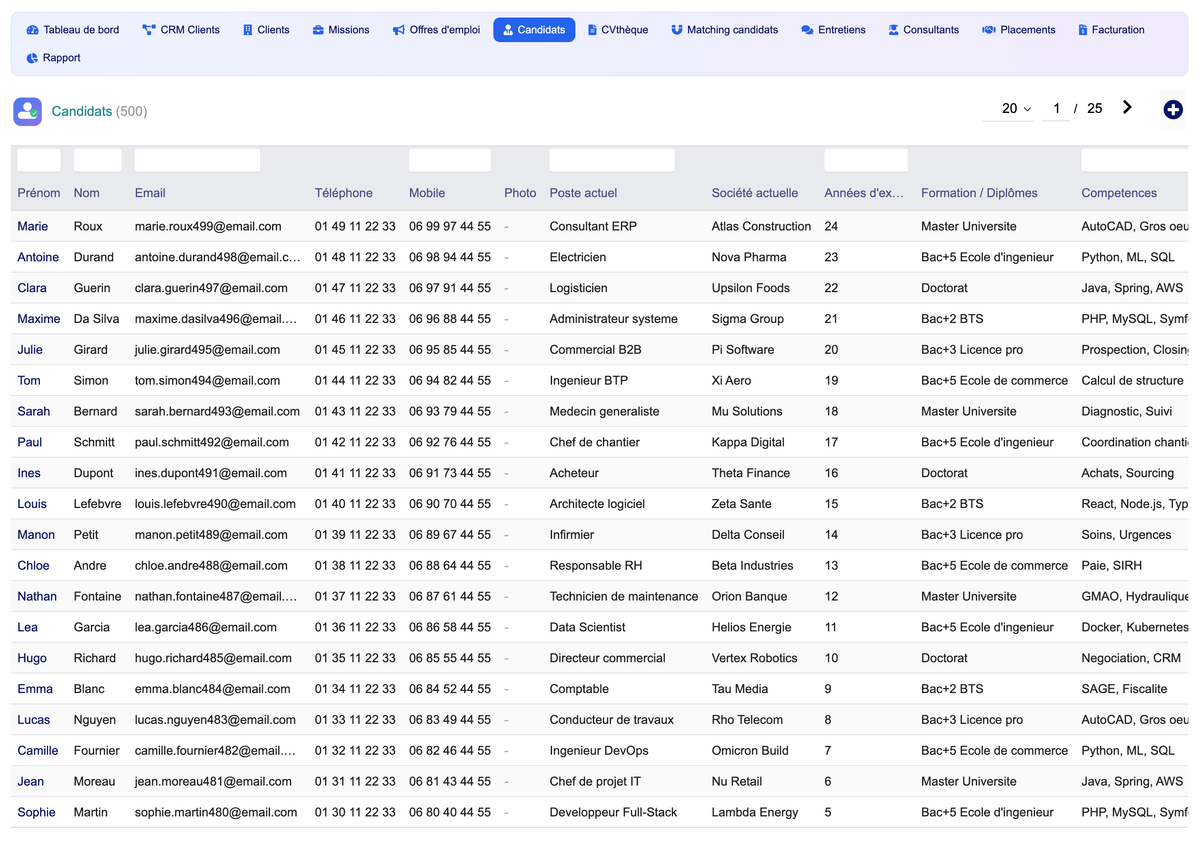Screen dimensions: 1200x861
Task: Go to Matching candidats tab
Action: click(725, 30)
